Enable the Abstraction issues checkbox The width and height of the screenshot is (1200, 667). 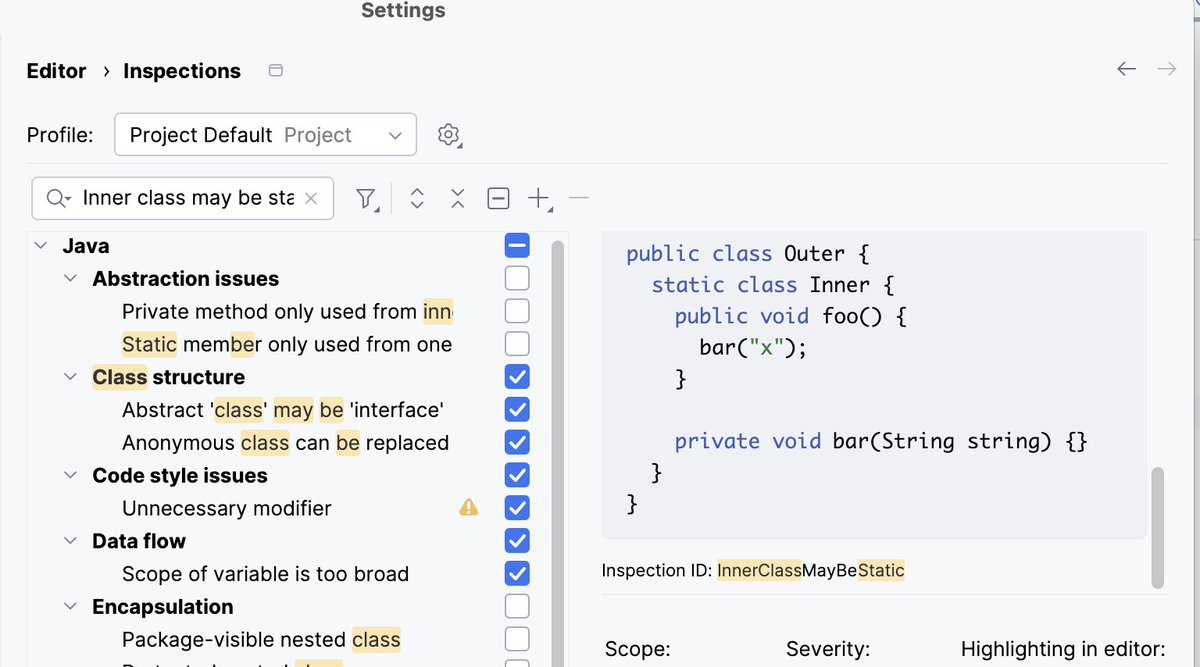click(517, 278)
